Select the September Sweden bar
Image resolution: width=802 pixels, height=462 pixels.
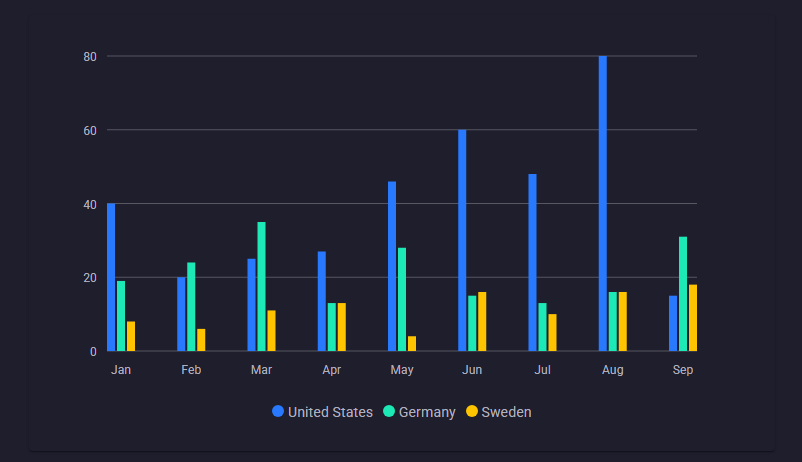click(693, 318)
